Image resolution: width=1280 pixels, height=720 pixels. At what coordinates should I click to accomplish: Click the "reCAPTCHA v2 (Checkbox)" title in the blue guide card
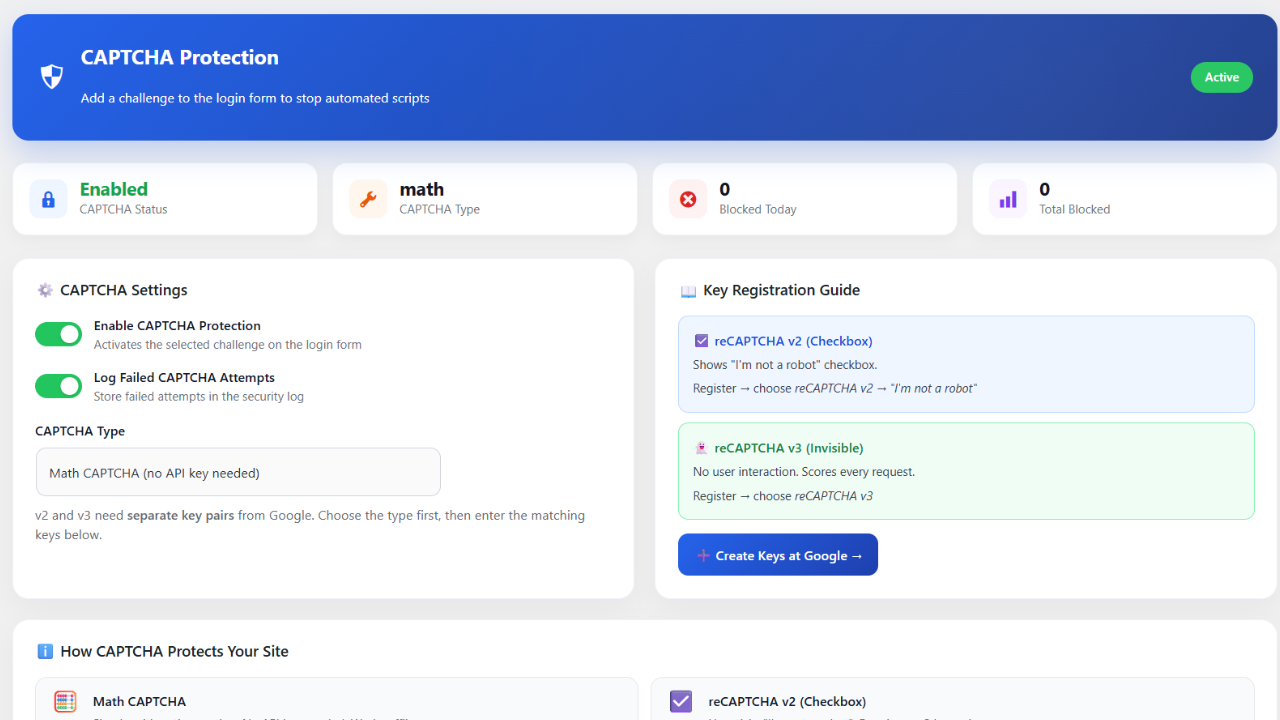pos(794,341)
